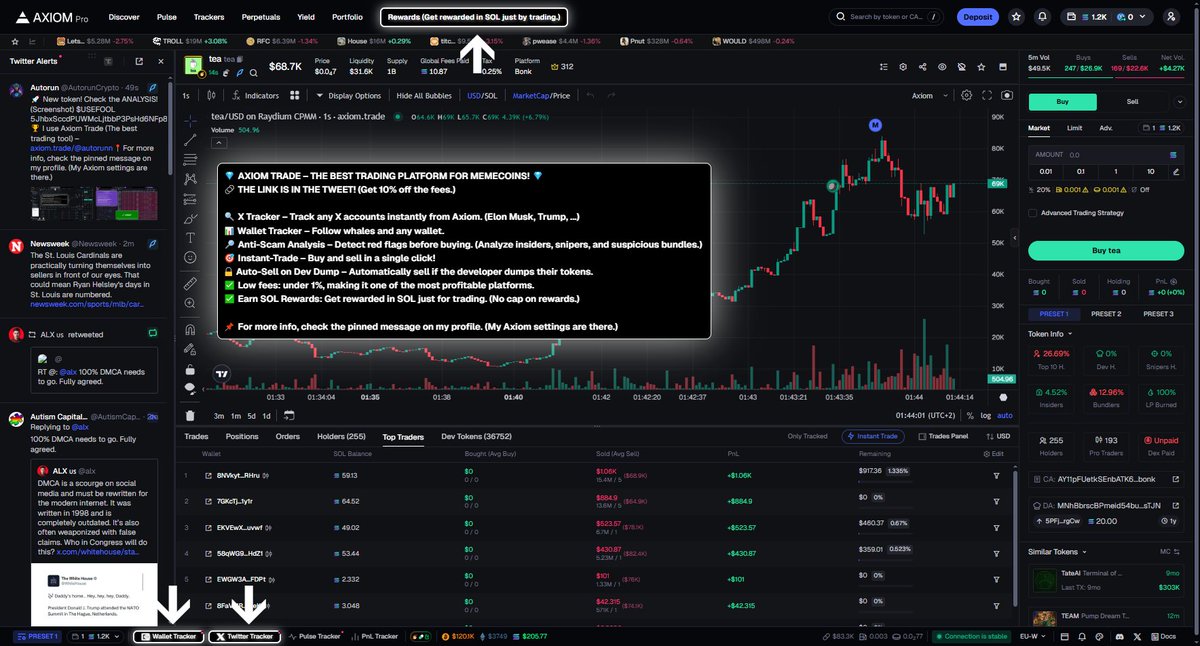
Task: Go to the Pulse menu
Action: 167,17
